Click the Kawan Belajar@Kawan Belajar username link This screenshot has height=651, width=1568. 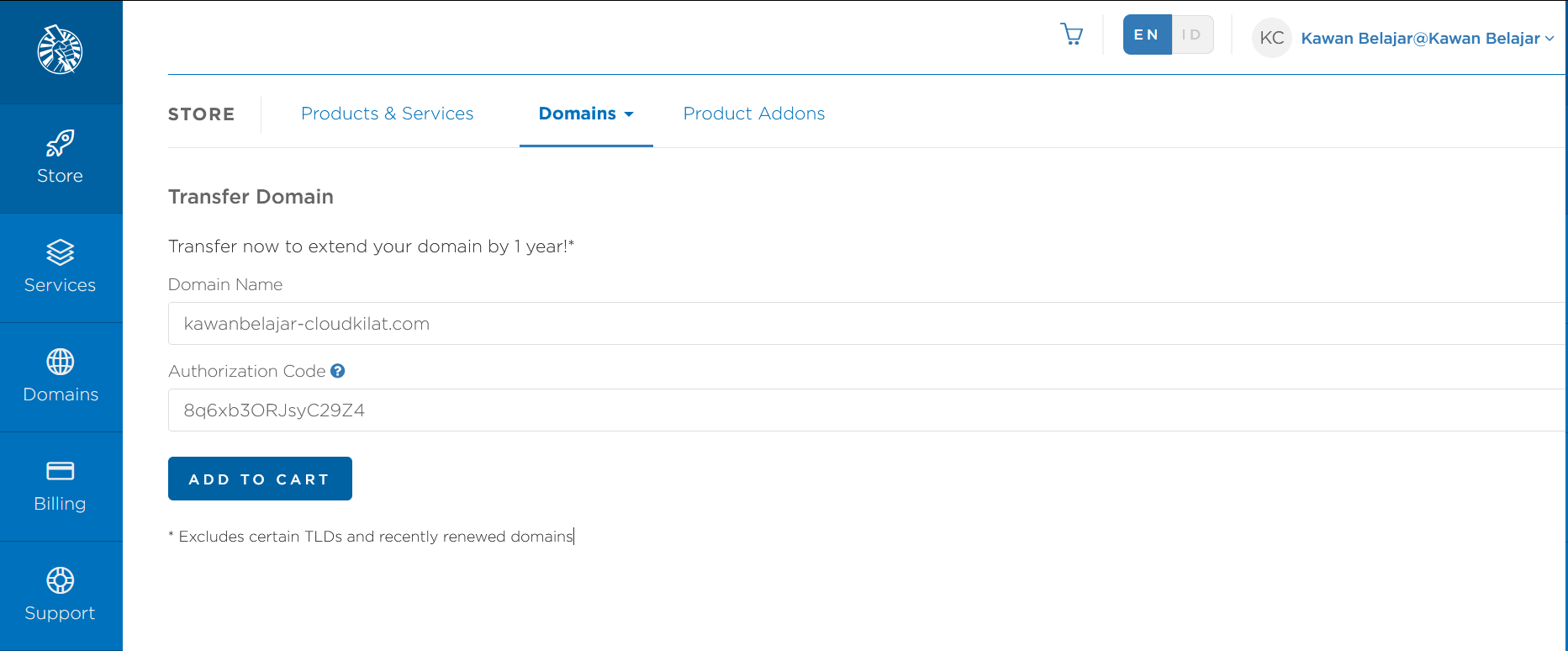pos(1420,39)
